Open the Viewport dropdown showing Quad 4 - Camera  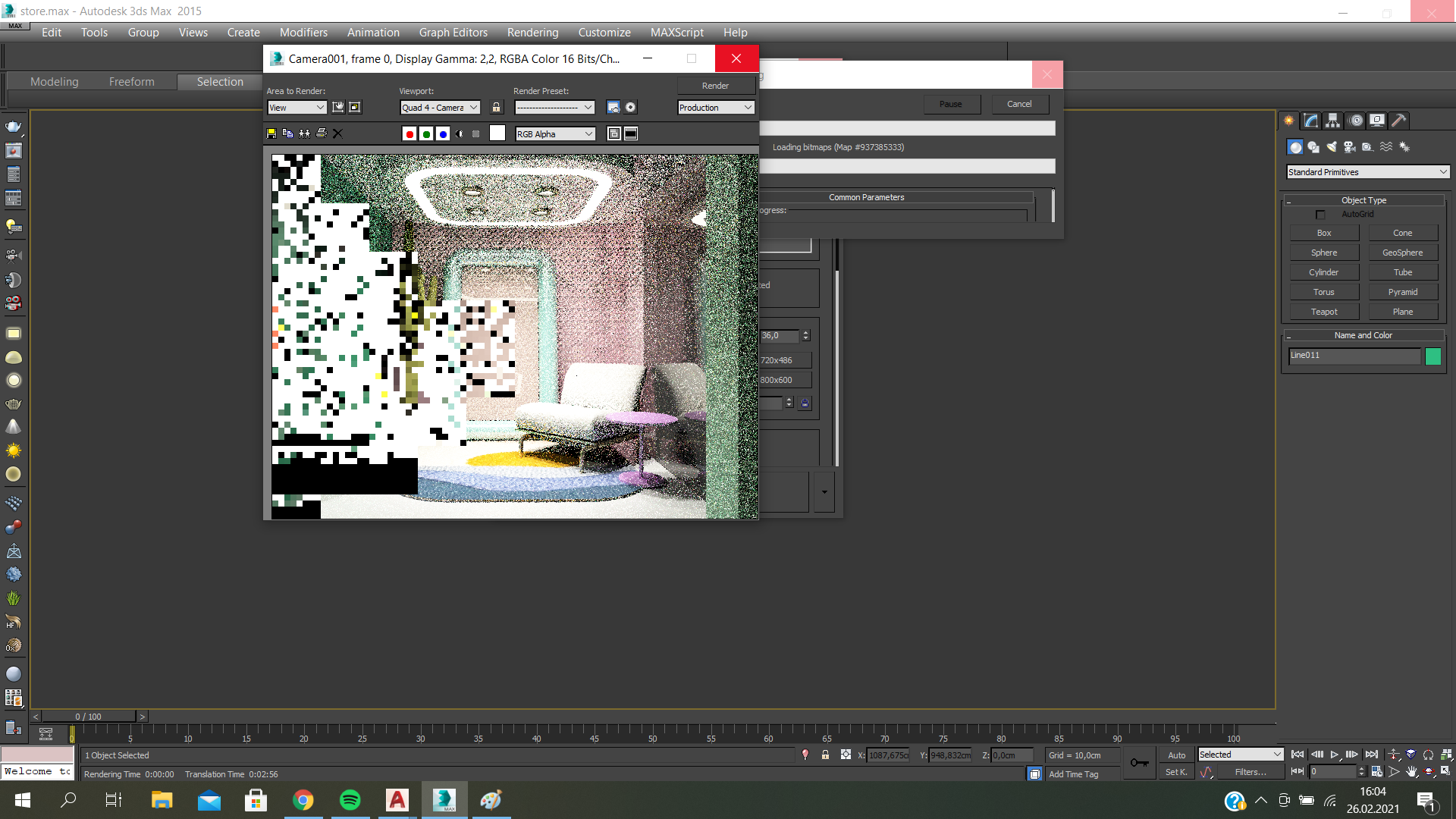(x=440, y=107)
